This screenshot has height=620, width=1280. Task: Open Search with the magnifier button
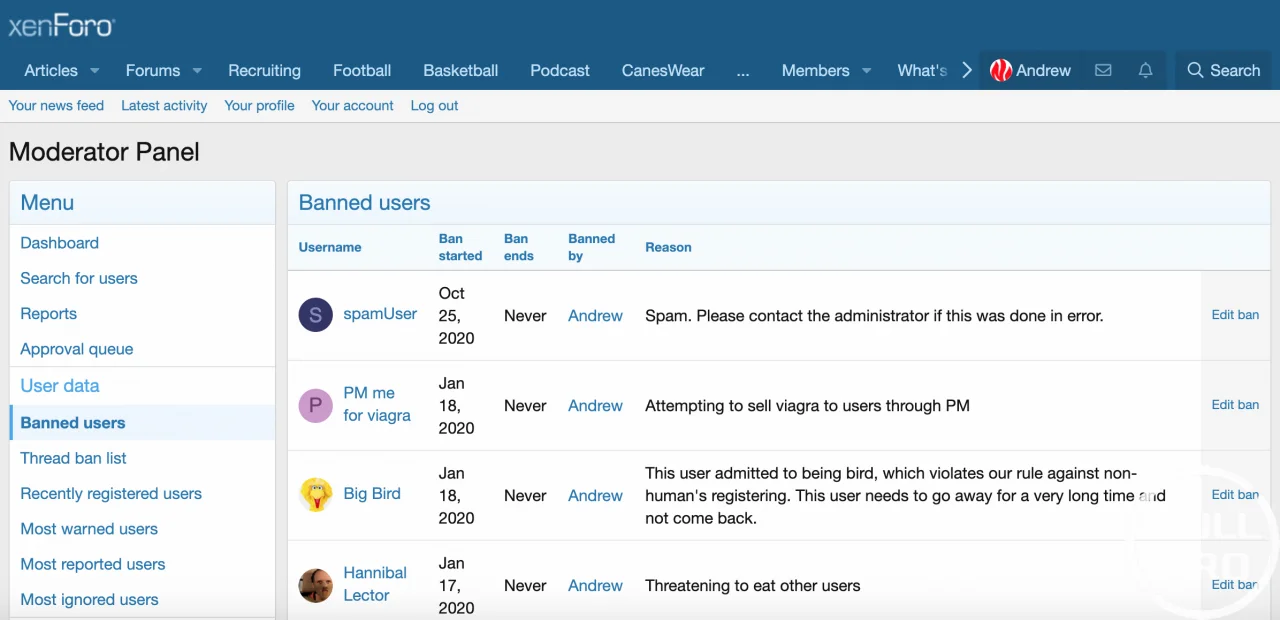point(1223,70)
